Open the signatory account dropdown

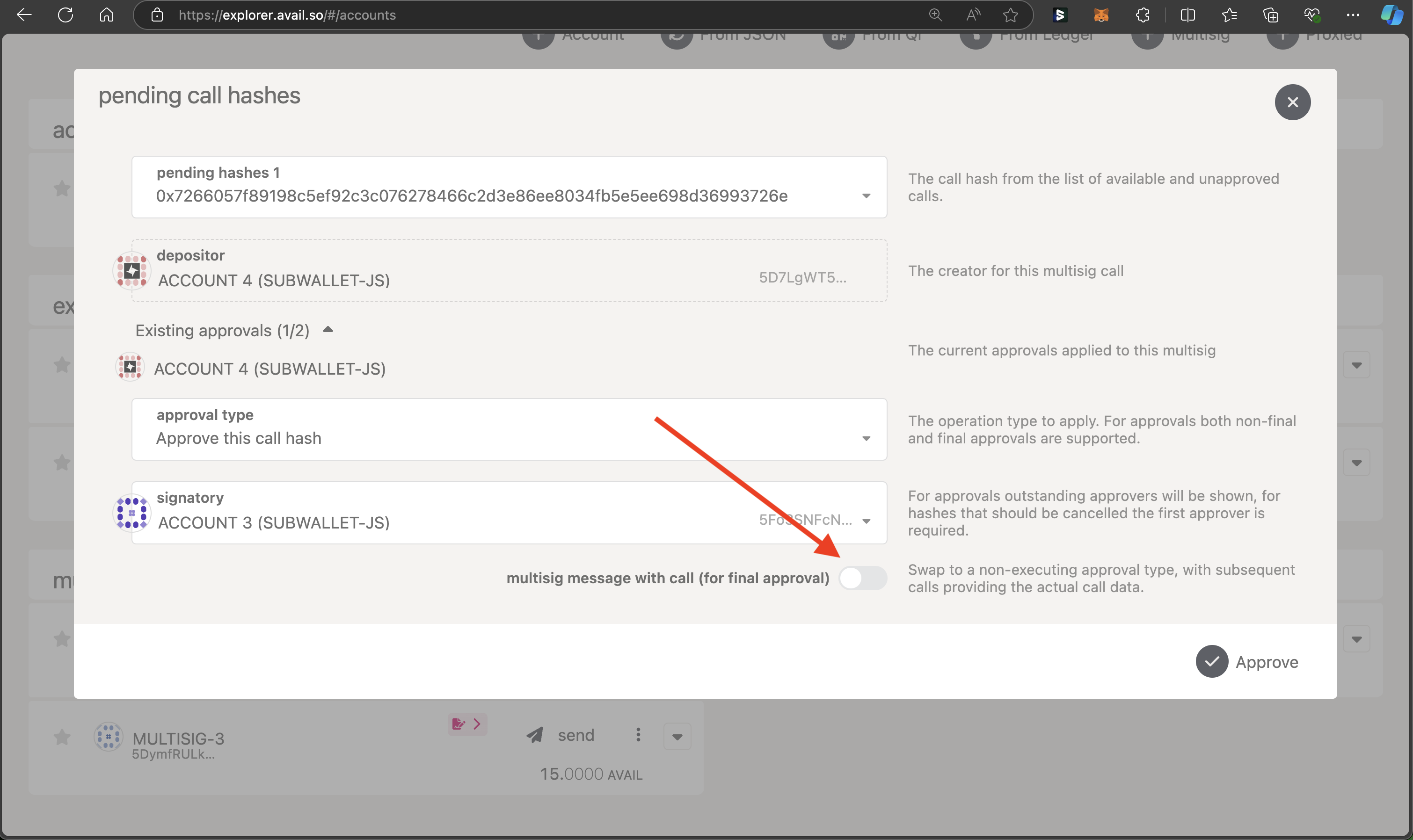[866, 521]
